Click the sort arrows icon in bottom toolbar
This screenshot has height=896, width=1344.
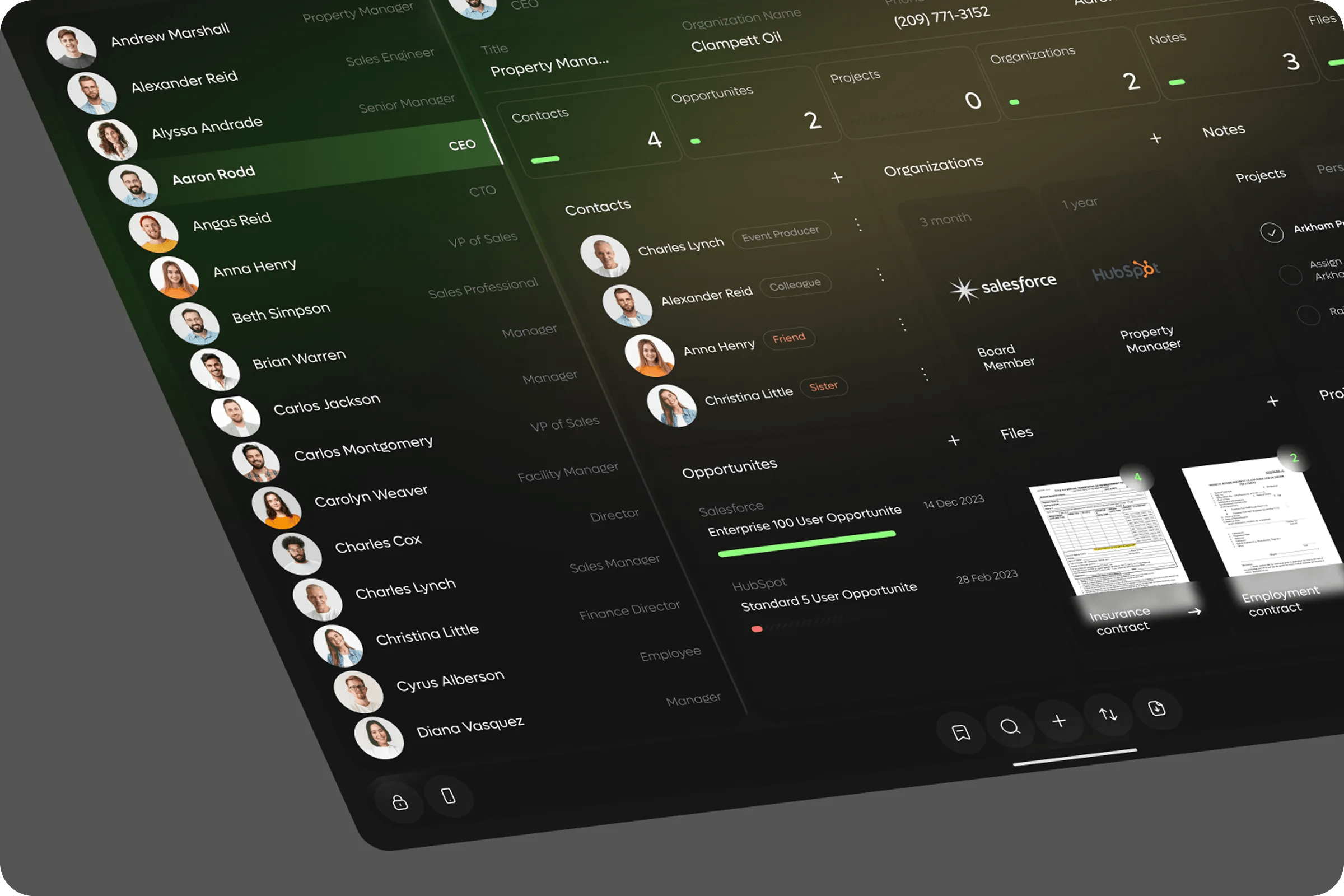(1108, 713)
